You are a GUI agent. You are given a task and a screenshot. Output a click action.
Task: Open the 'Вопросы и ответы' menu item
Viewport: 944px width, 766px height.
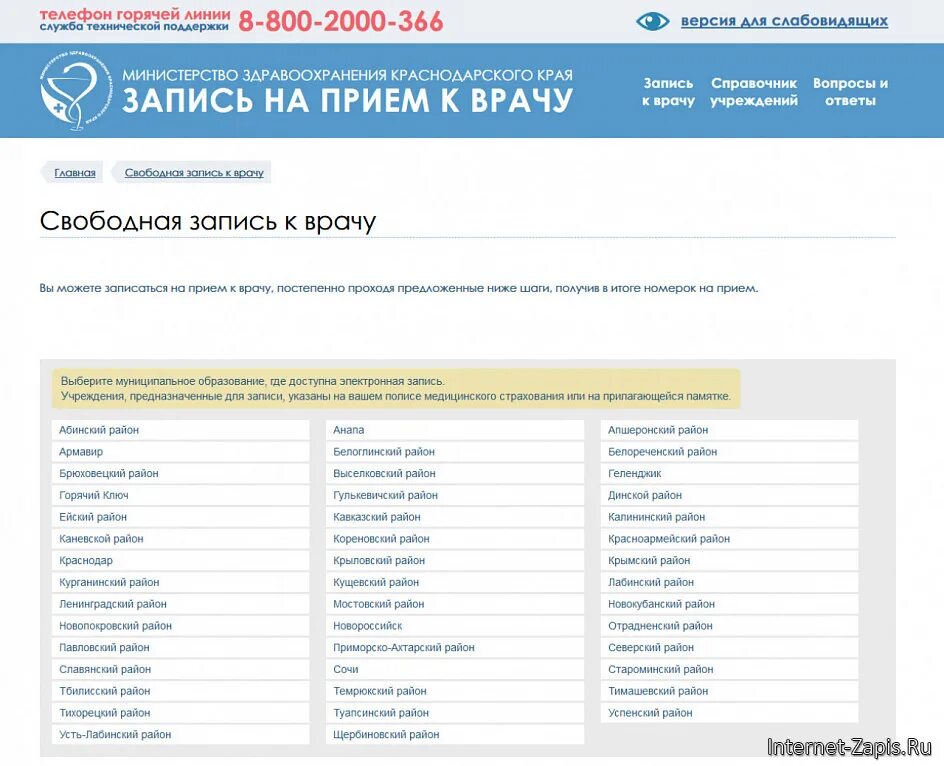pyautogui.click(x=850, y=92)
